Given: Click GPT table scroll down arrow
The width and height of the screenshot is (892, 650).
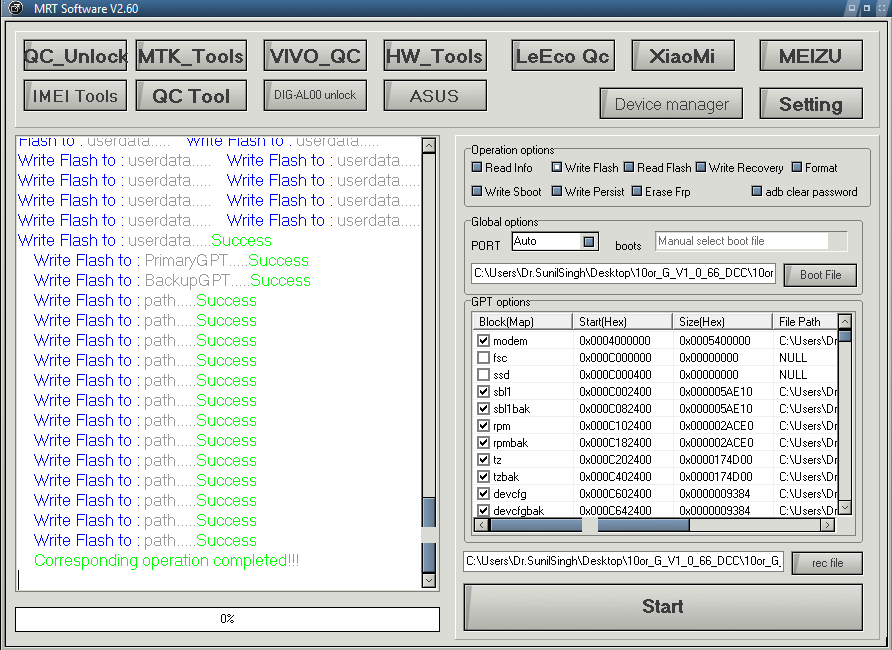Looking at the screenshot, I should (x=845, y=507).
